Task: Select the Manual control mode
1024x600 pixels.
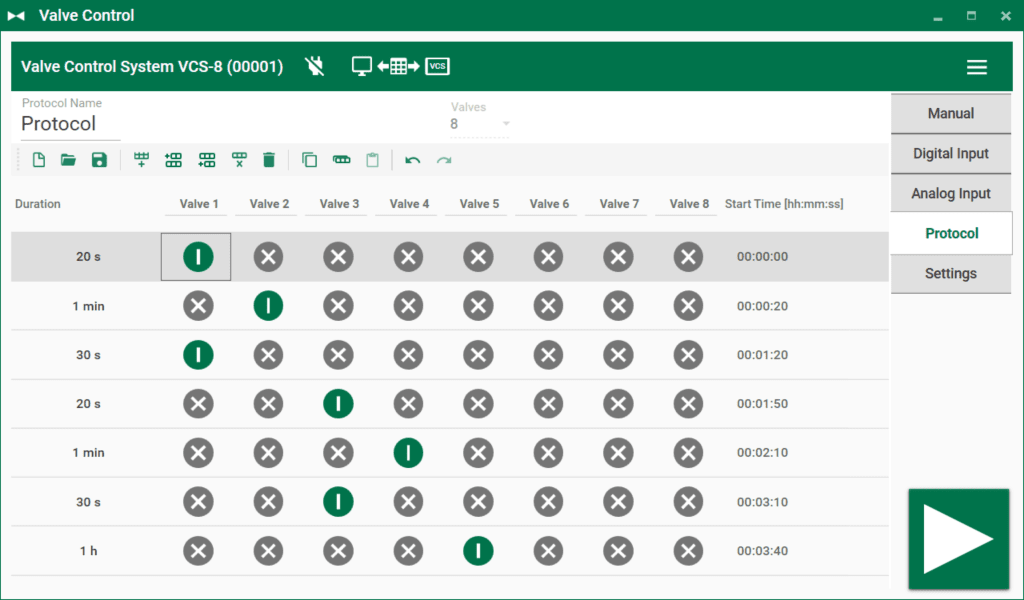Action: tap(950, 113)
